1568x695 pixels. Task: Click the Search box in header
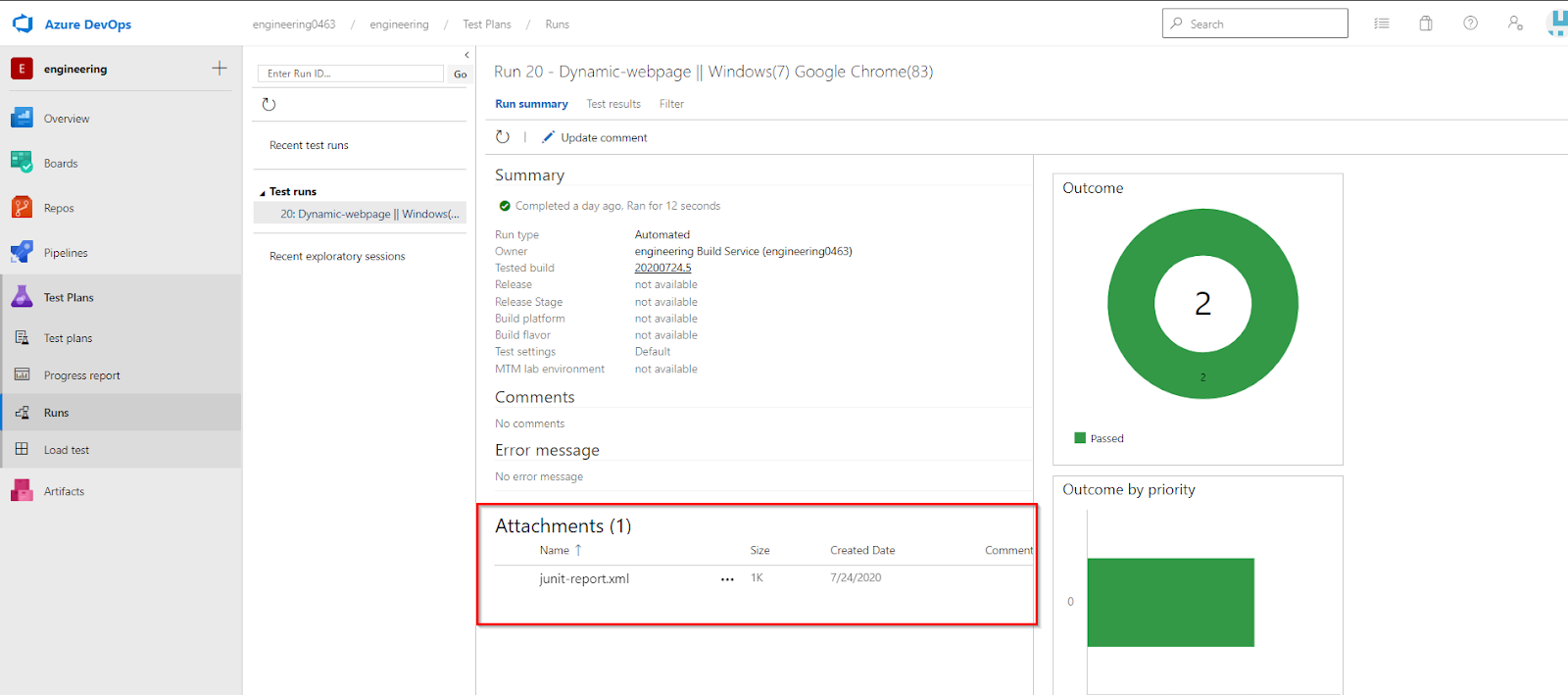point(1254,24)
